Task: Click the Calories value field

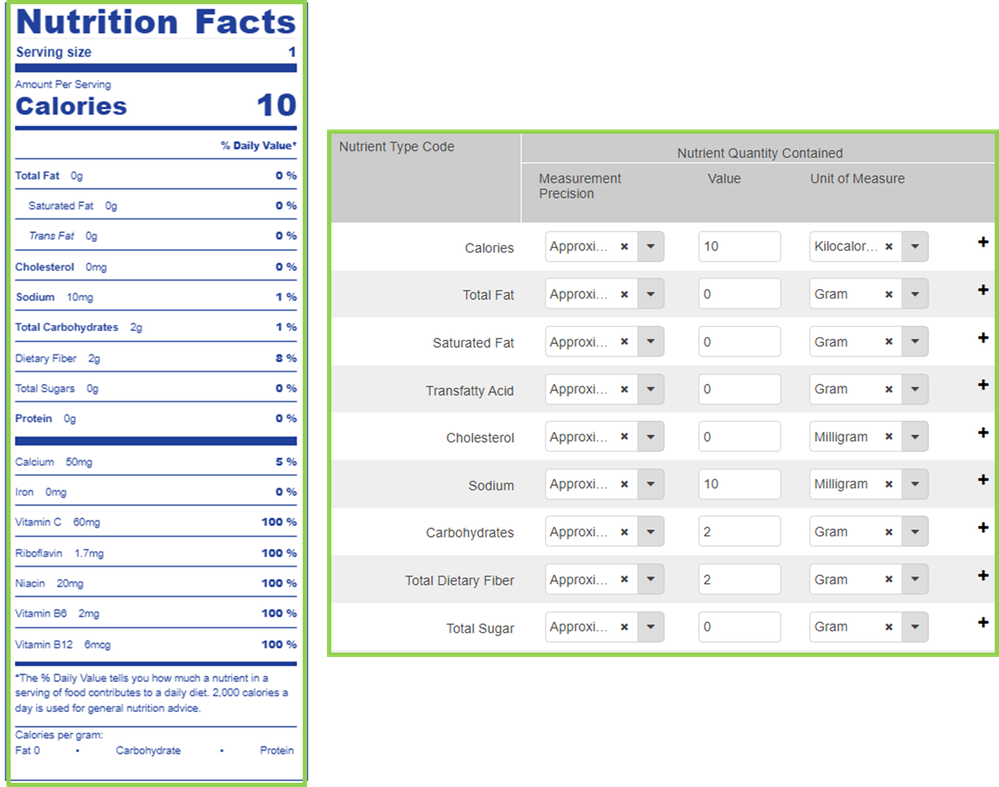Action: click(x=740, y=247)
